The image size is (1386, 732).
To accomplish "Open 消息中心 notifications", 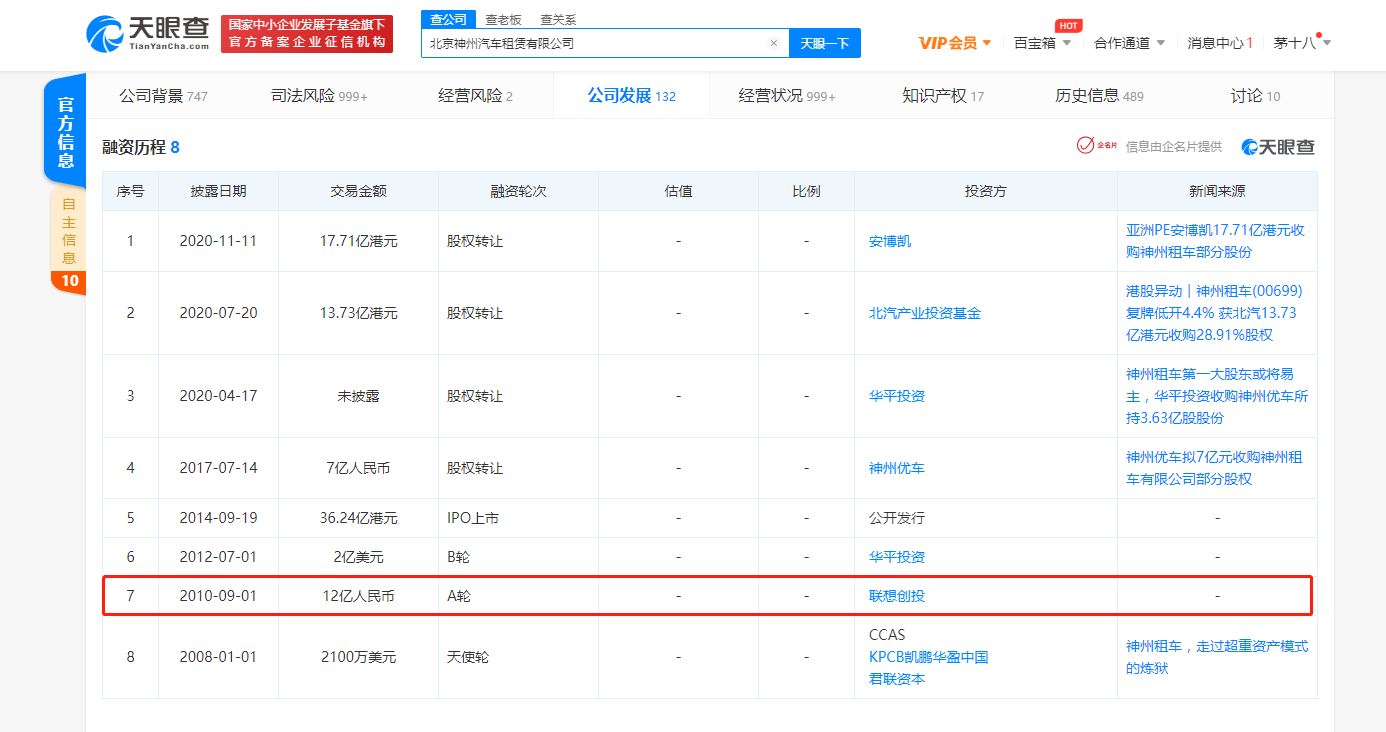I will coord(1219,43).
